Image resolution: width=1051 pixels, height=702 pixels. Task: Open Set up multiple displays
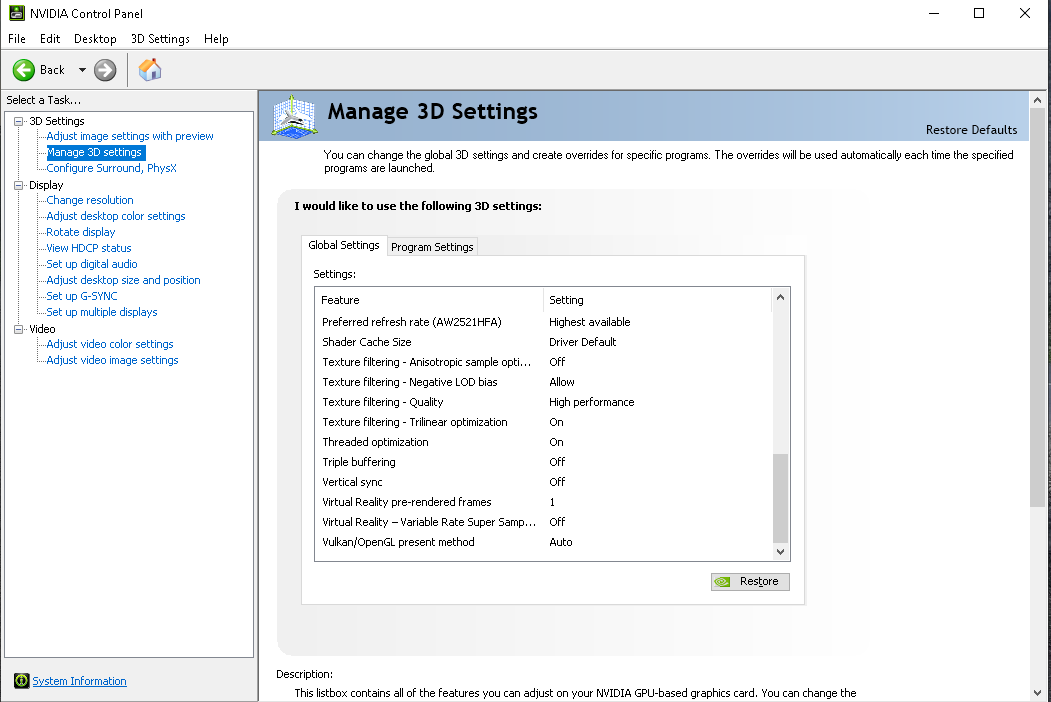click(102, 312)
